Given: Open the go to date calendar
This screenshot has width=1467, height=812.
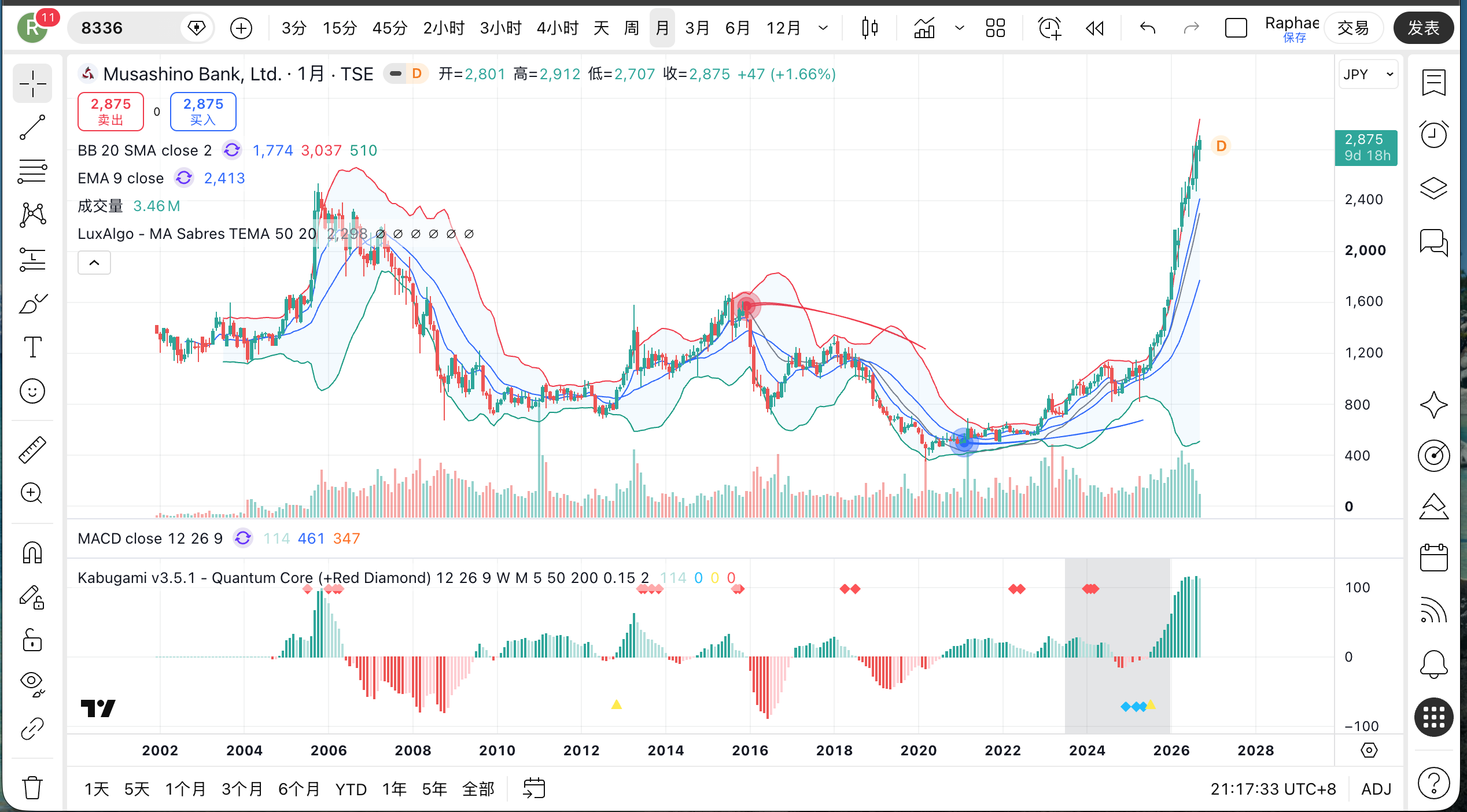Looking at the screenshot, I should (534, 789).
